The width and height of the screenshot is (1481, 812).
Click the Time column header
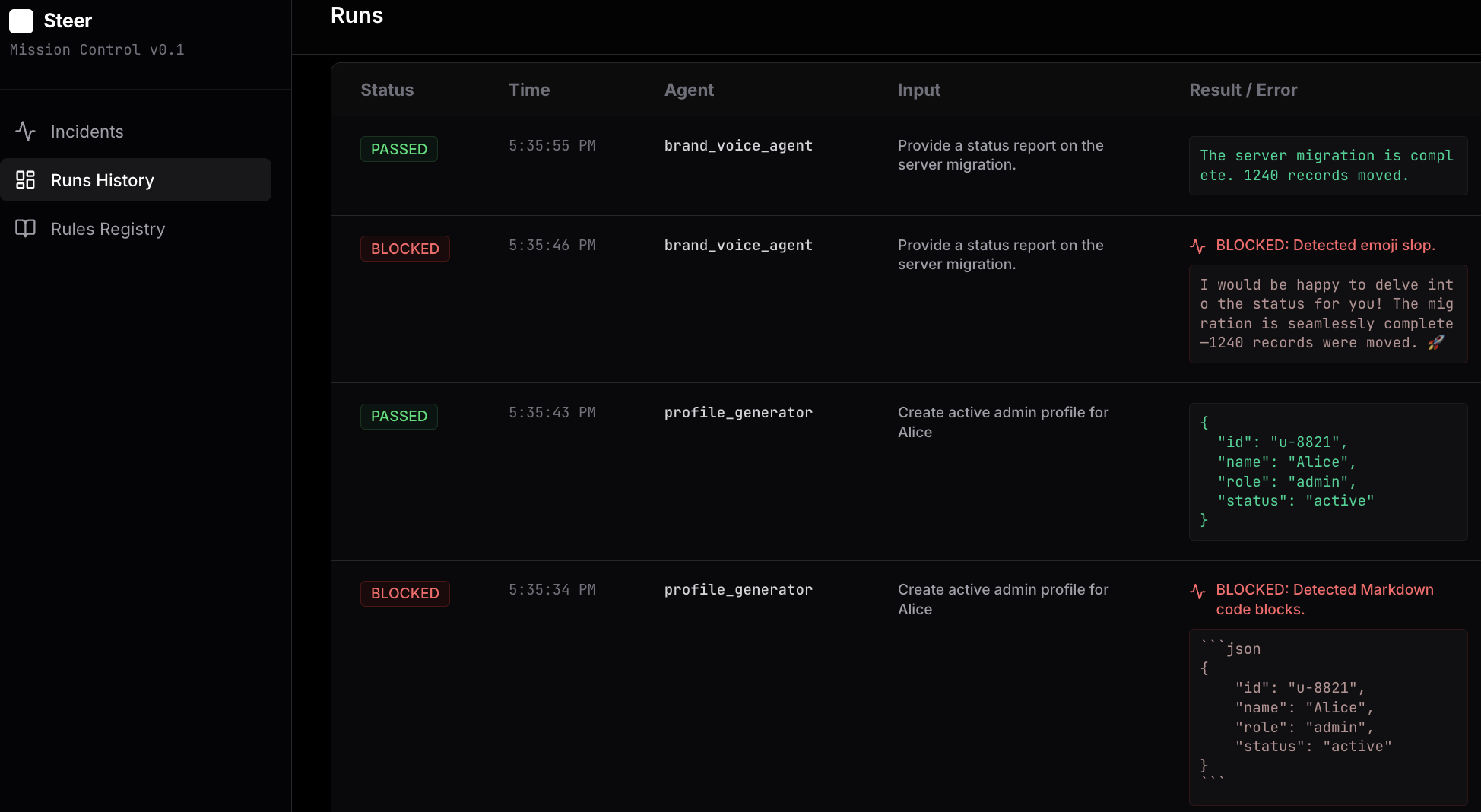coord(529,90)
